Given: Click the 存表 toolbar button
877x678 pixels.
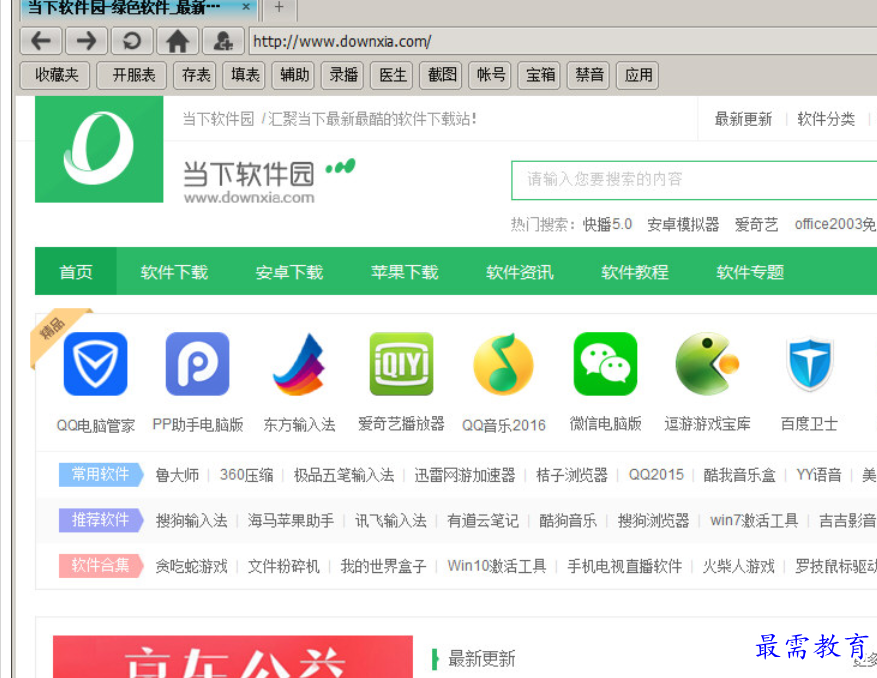Looking at the screenshot, I should point(196,75).
